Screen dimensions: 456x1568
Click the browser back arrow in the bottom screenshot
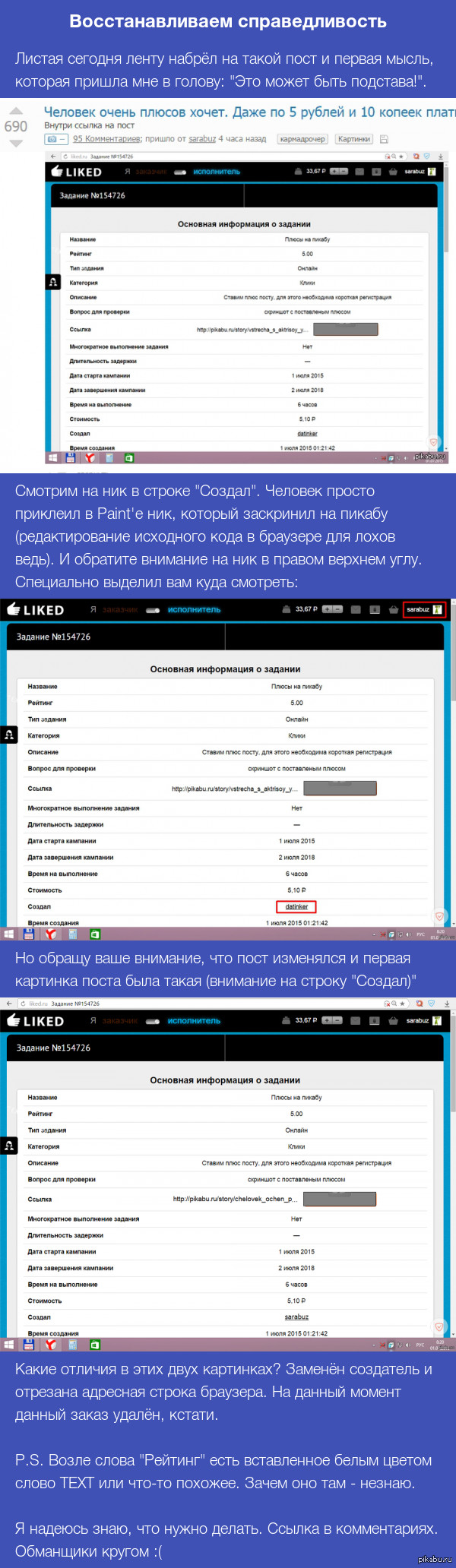pos(8,1004)
